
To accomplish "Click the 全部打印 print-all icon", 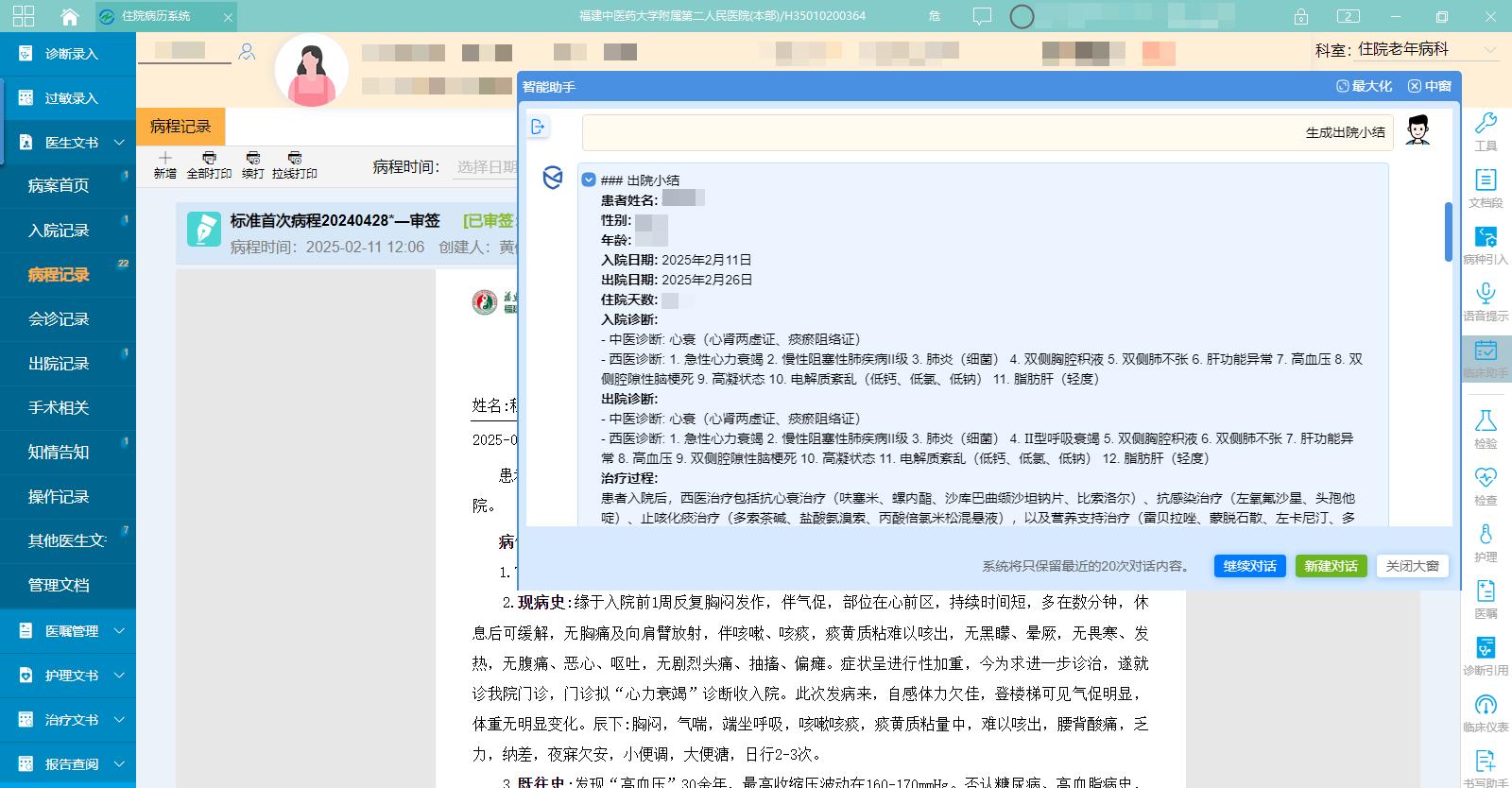I will 209,159.
